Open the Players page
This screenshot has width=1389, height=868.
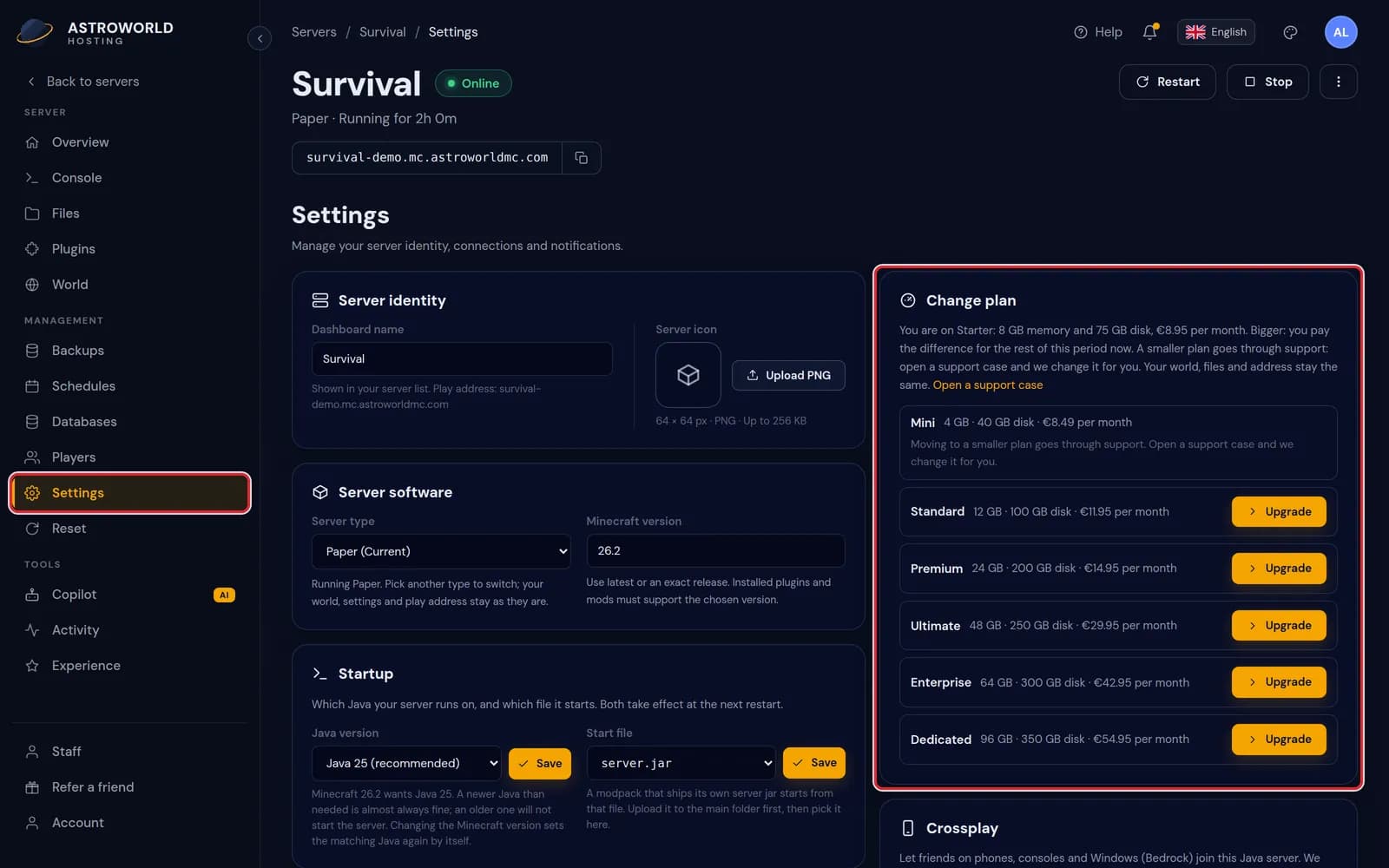[130, 457]
